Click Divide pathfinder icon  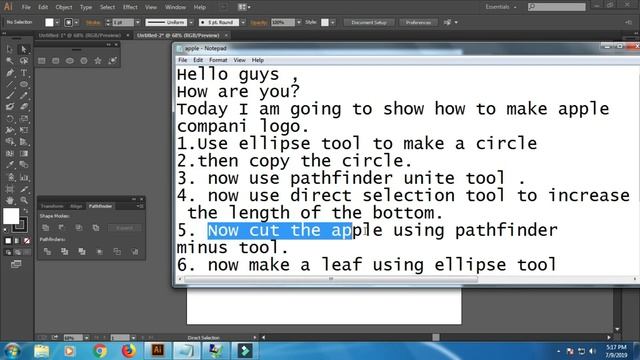click(47, 251)
